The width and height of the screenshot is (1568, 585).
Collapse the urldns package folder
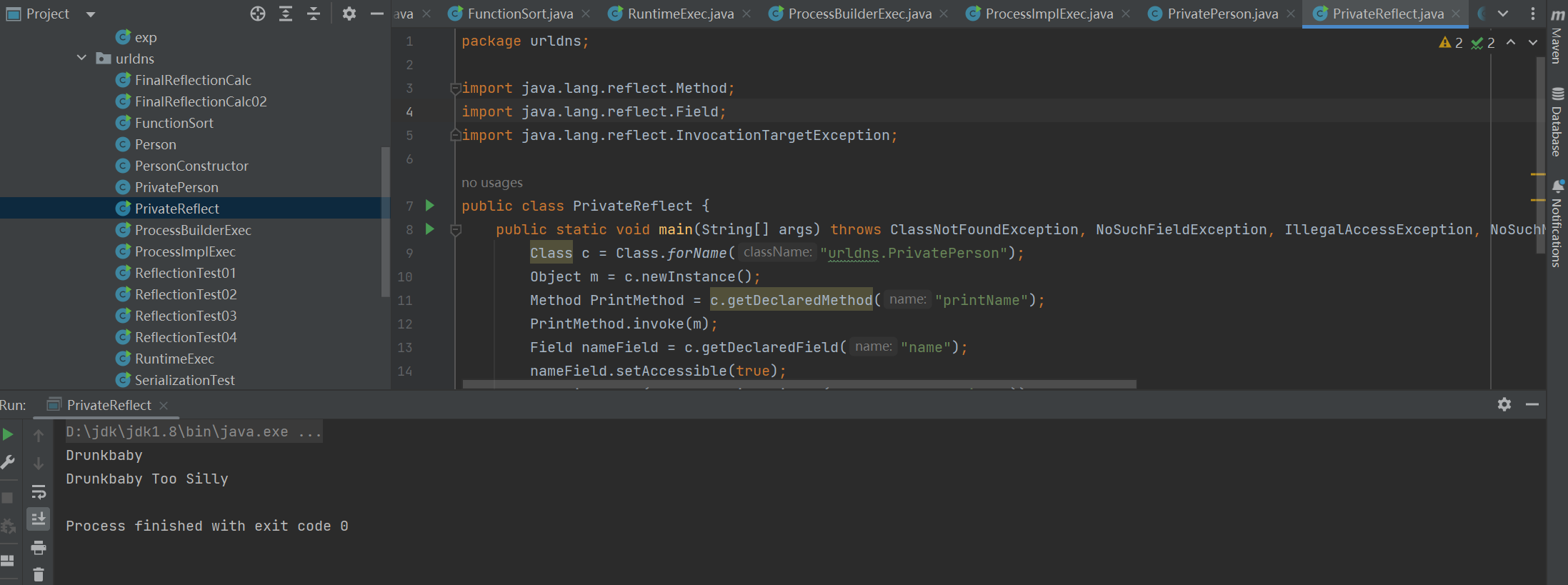pos(81,58)
